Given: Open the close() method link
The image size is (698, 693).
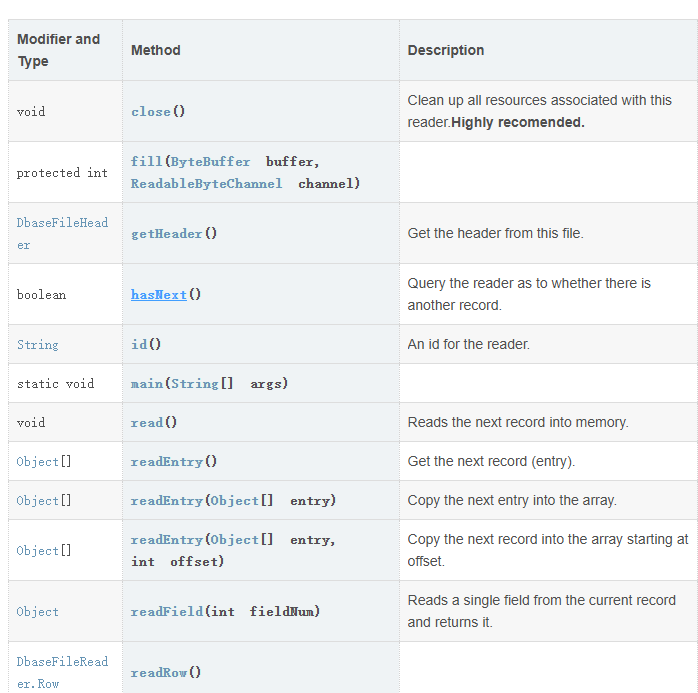Looking at the screenshot, I should coord(150,111).
